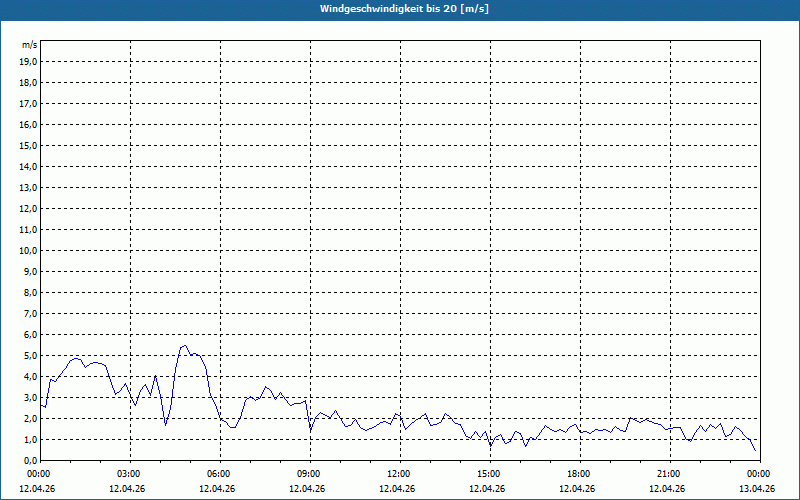Click the "13,0" axis value
The width and height of the screenshot is (800, 500).
click(28, 188)
